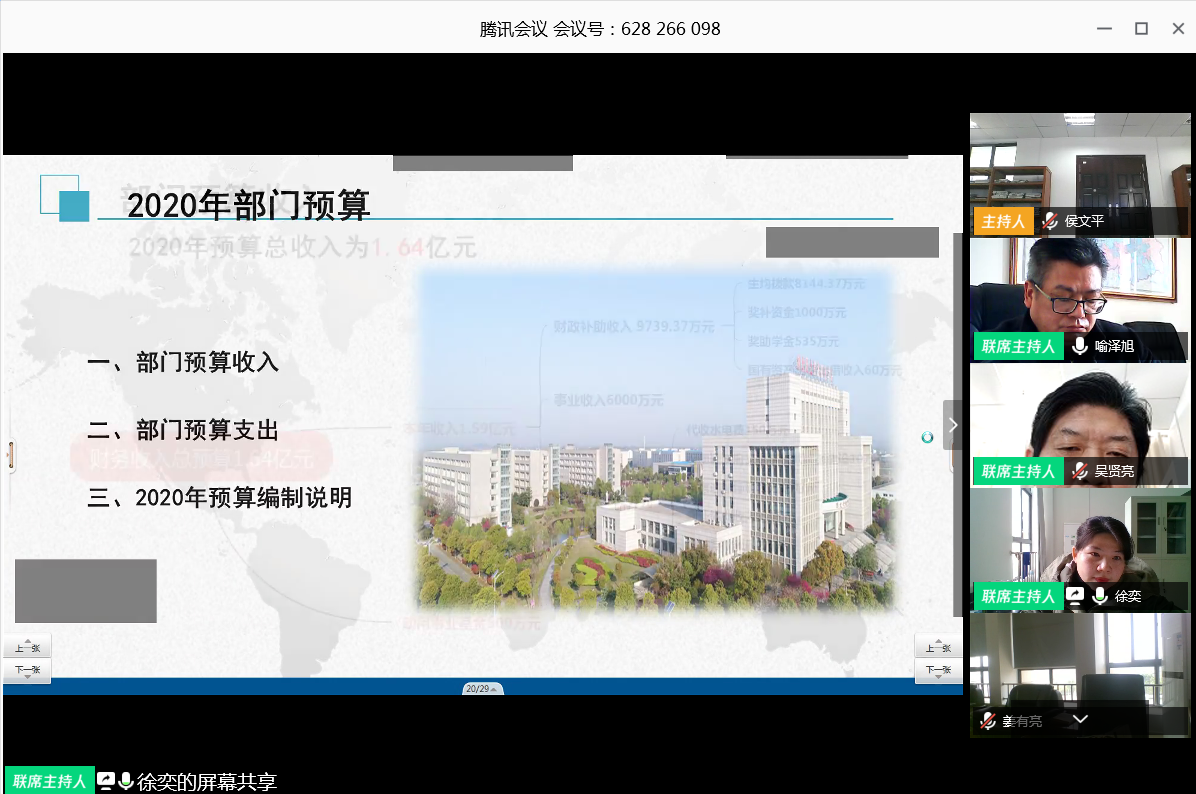
Task: Click the 徐奕的屏幕共享 label
Action: coord(207,782)
